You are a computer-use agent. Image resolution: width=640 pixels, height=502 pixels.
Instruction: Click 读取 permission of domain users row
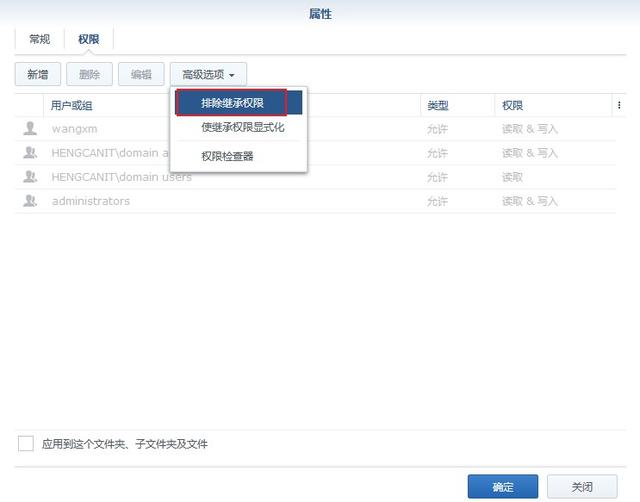point(512,177)
